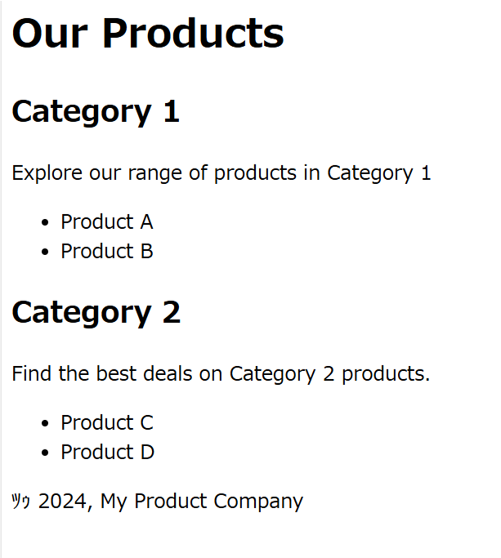
Task: Click the number 1 in Category 1 heading
Action: pyautogui.click(x=172, y=111)
